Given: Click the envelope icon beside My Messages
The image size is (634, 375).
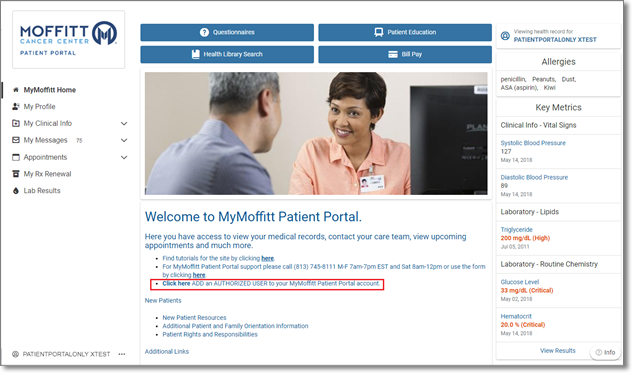Looking at the screenshot, I should coord(16,140).
